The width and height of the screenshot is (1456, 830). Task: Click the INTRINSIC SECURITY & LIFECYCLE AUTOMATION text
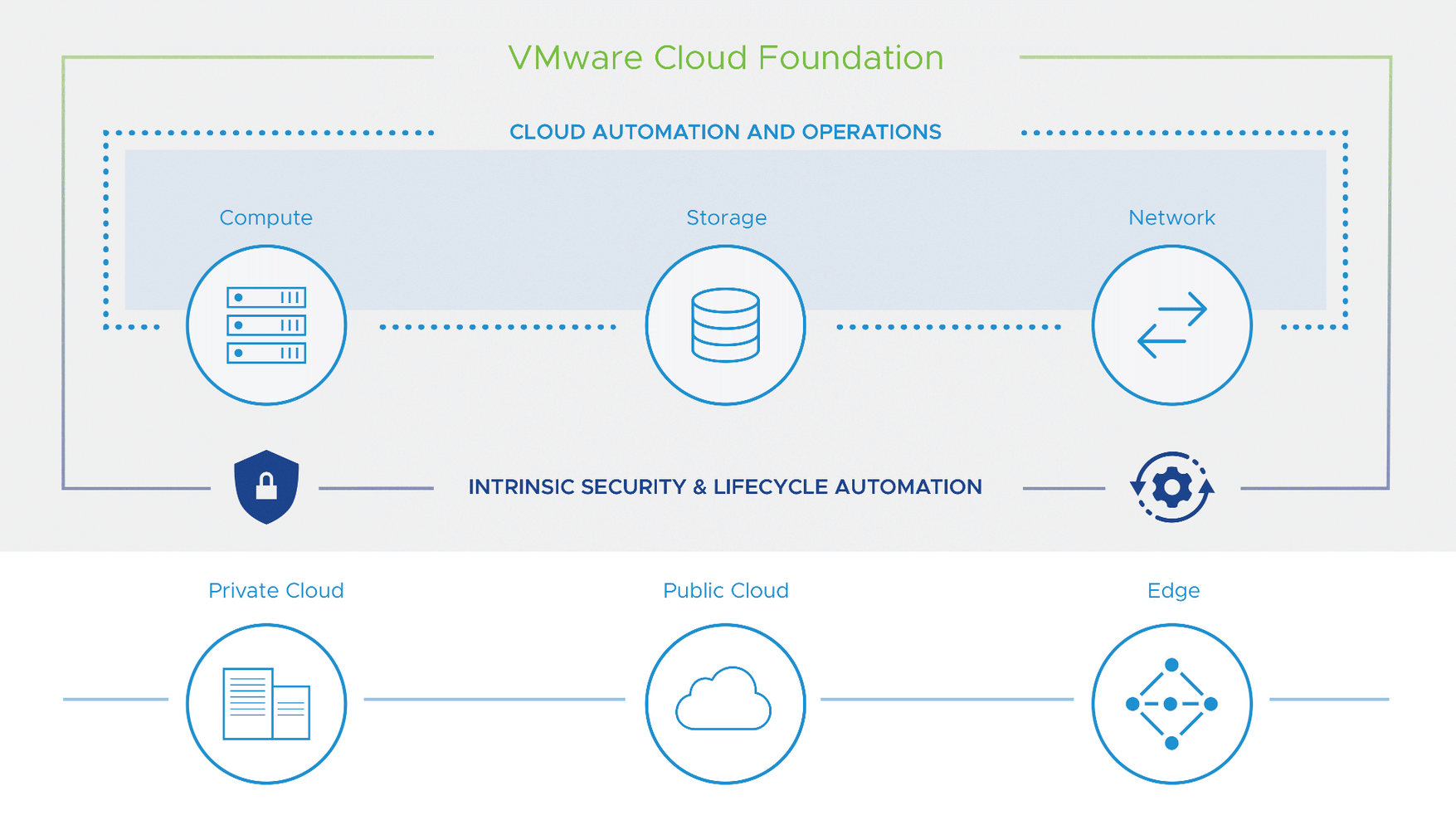(725, 487)
